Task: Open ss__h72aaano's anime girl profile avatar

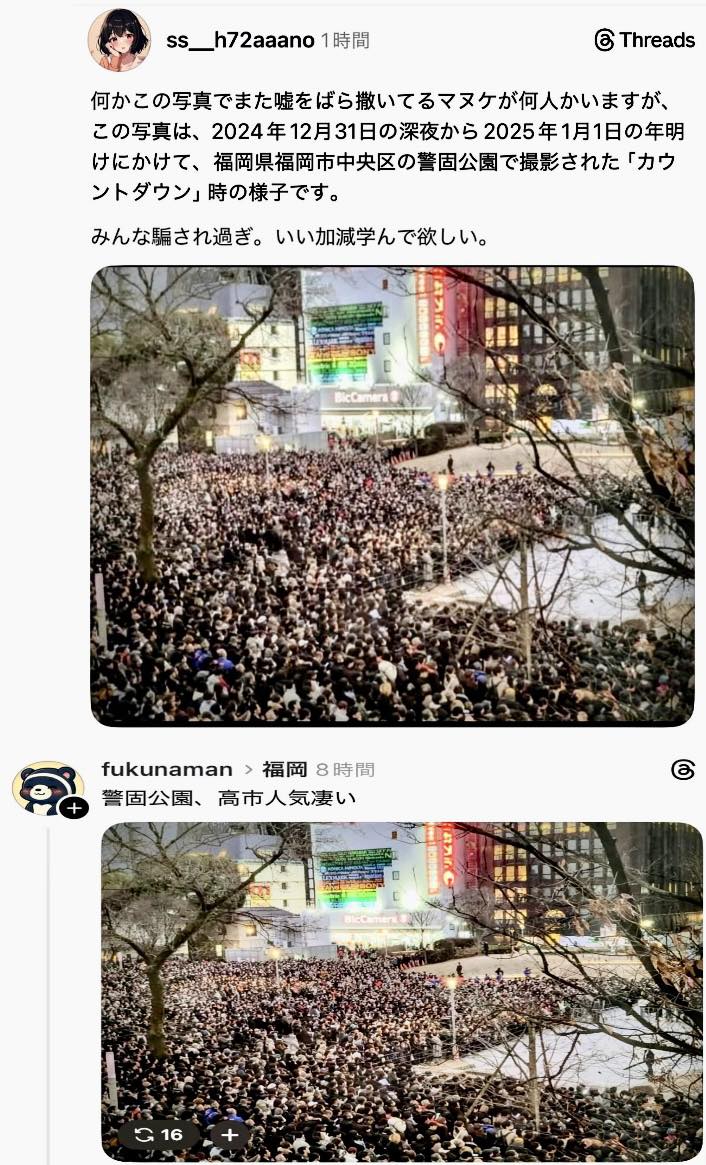Action: [x=119, y=40]
